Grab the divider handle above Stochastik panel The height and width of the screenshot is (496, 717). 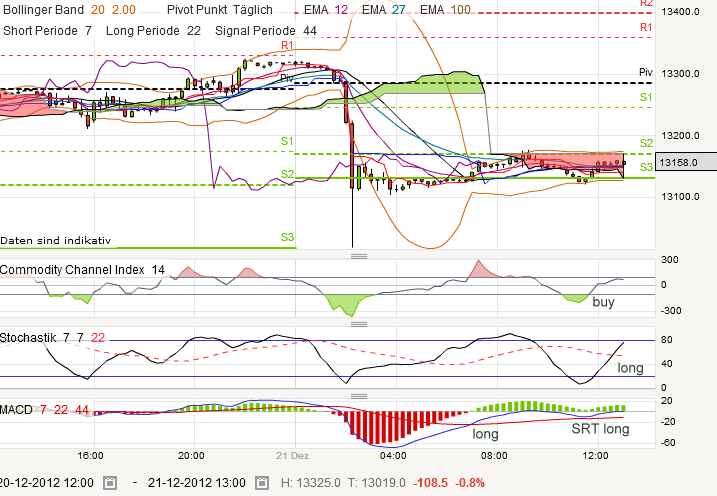(x=359, y=325)
